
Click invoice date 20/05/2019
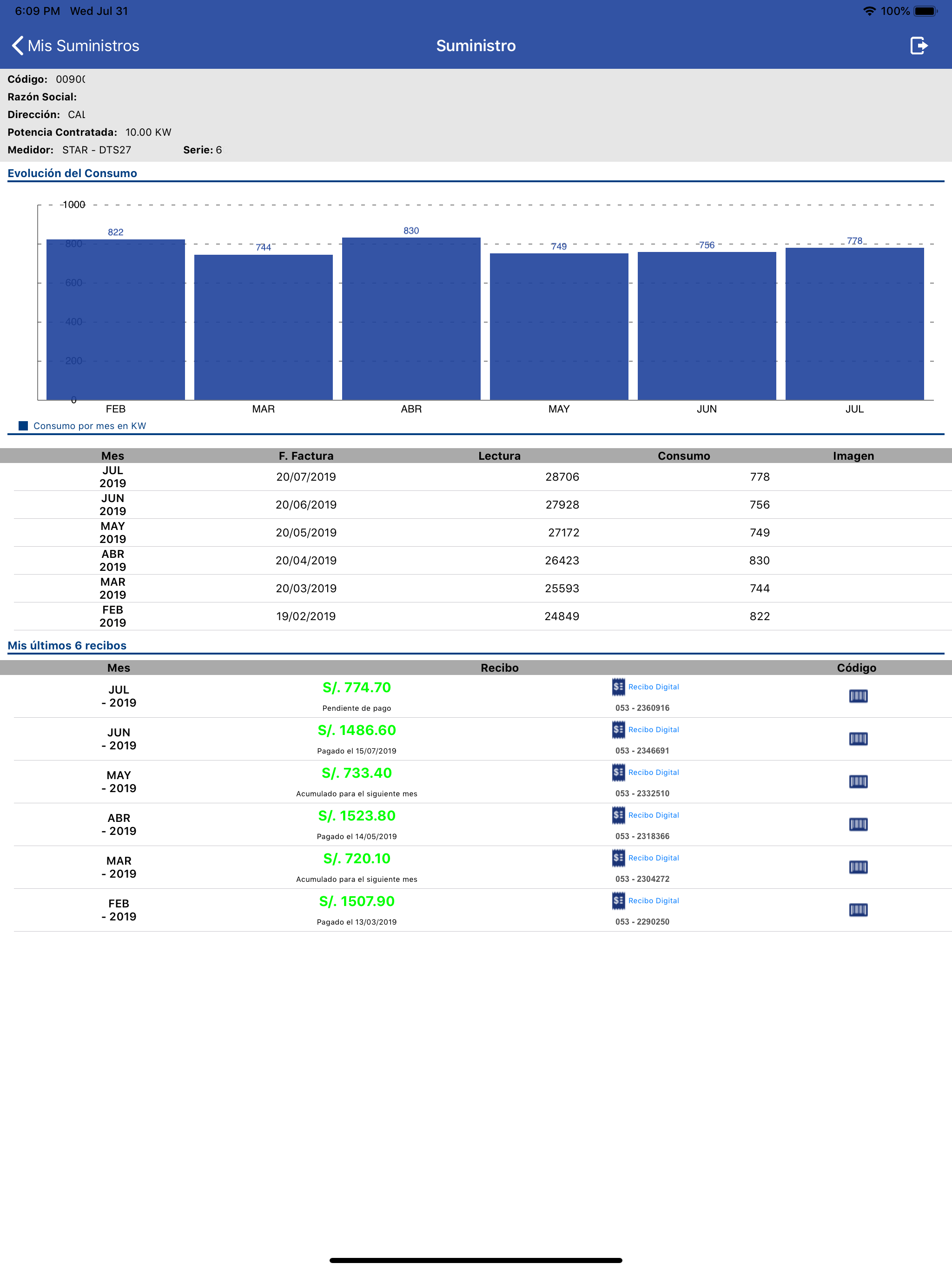(306, 533)
